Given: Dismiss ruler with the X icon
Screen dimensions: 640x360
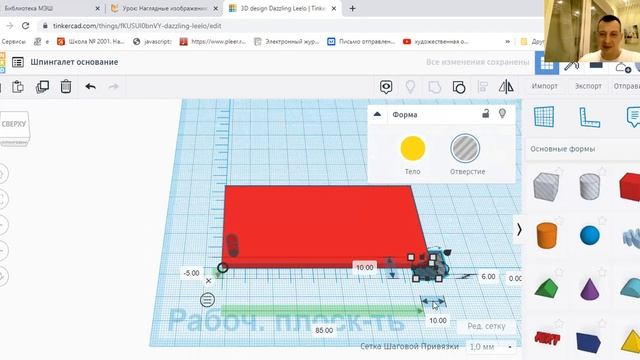Looking at the screenshot, I should coord(209,281).
